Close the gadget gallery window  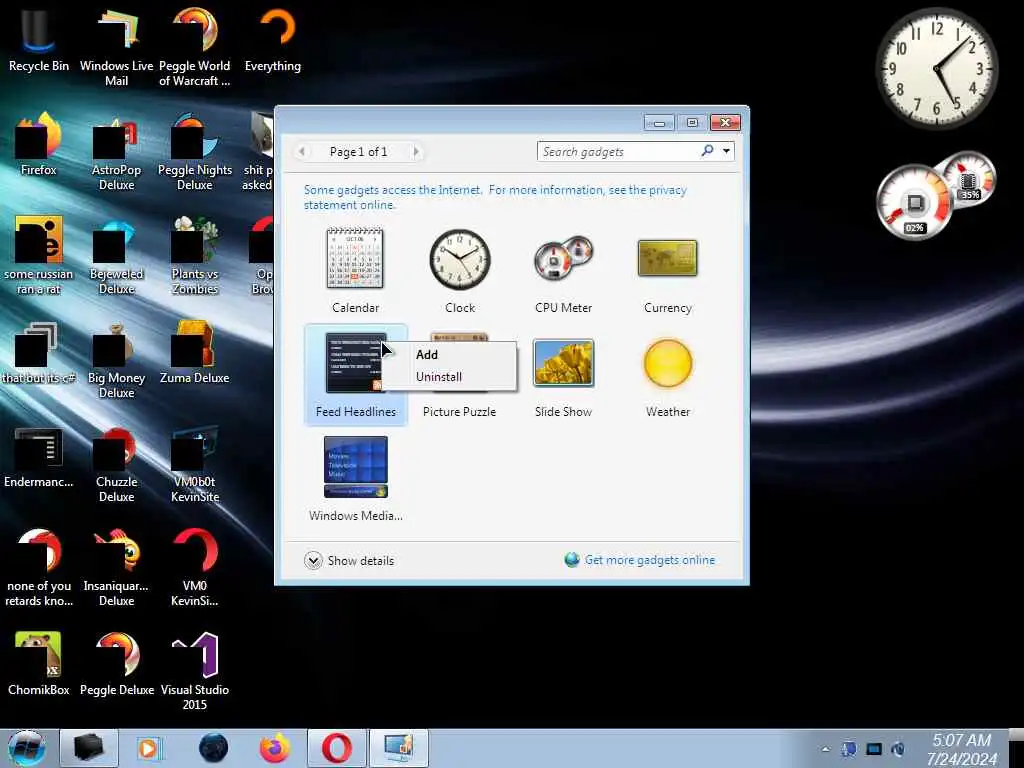pyautogui.click(x=725, y=123)
